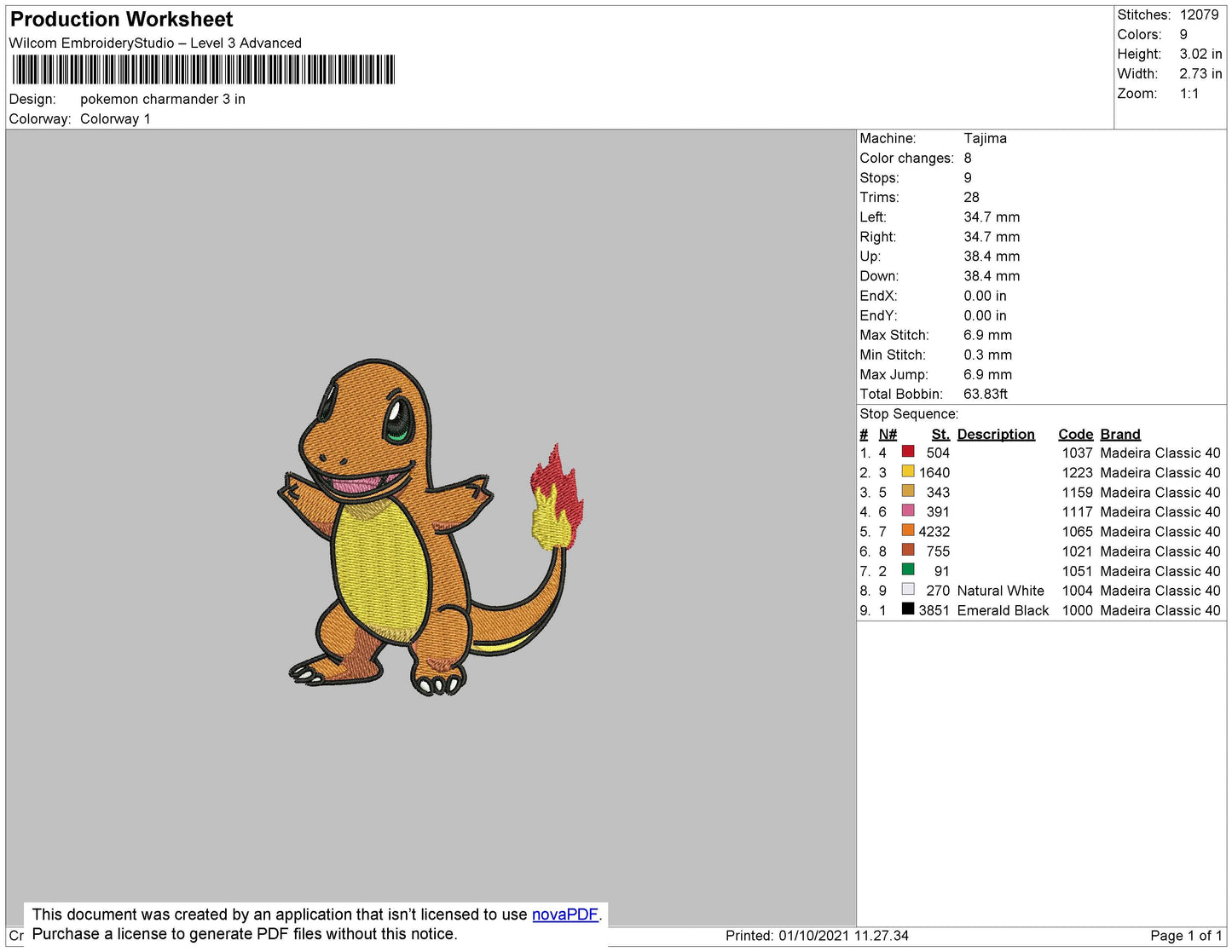Screen dimensions: 1232x952
Task: Click the Trims value 28
Action: (x=971, y=198)
